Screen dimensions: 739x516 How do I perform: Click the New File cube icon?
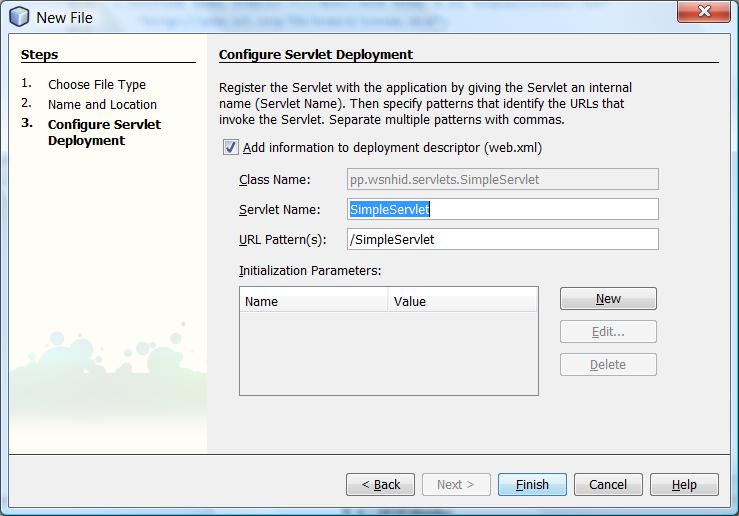click(19, 17)
